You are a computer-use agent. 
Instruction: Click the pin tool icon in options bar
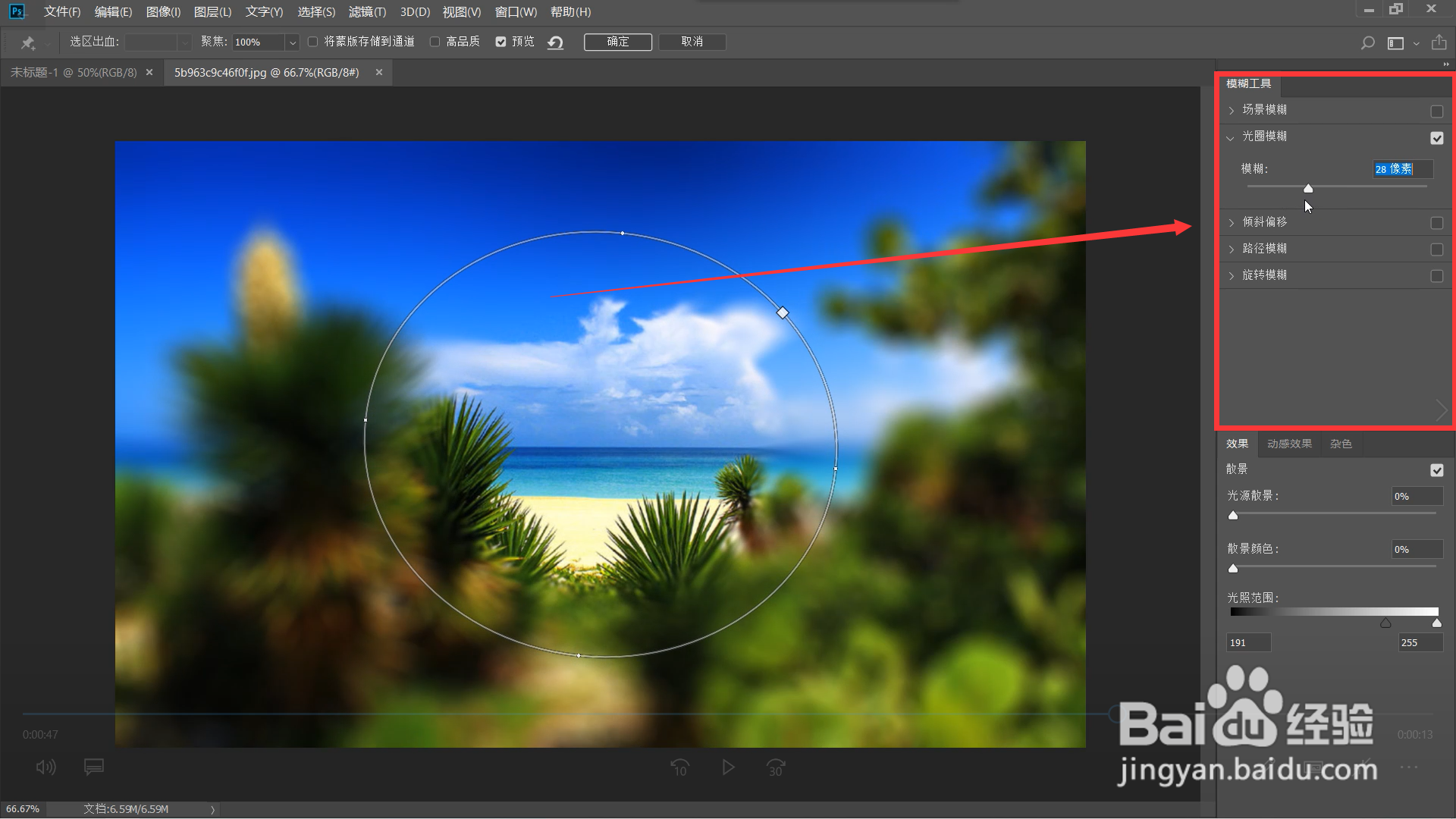click(28, 42)
